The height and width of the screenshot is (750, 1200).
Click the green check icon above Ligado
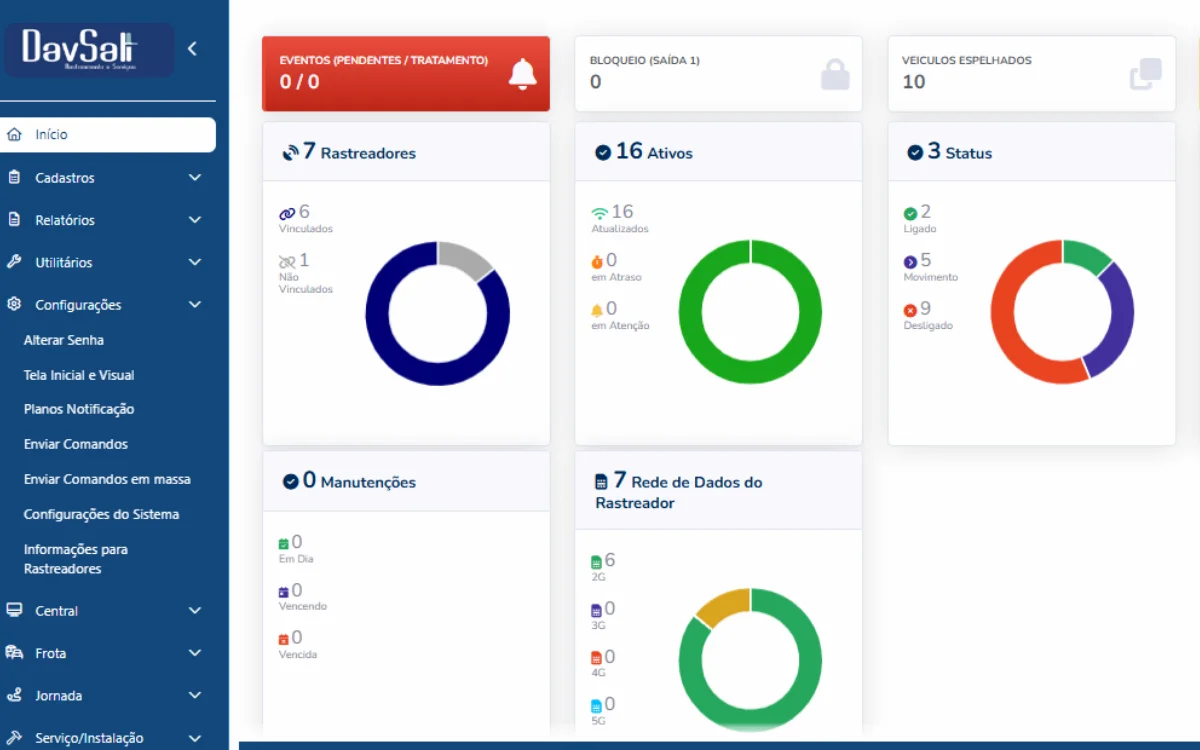(x=910, y=214)
